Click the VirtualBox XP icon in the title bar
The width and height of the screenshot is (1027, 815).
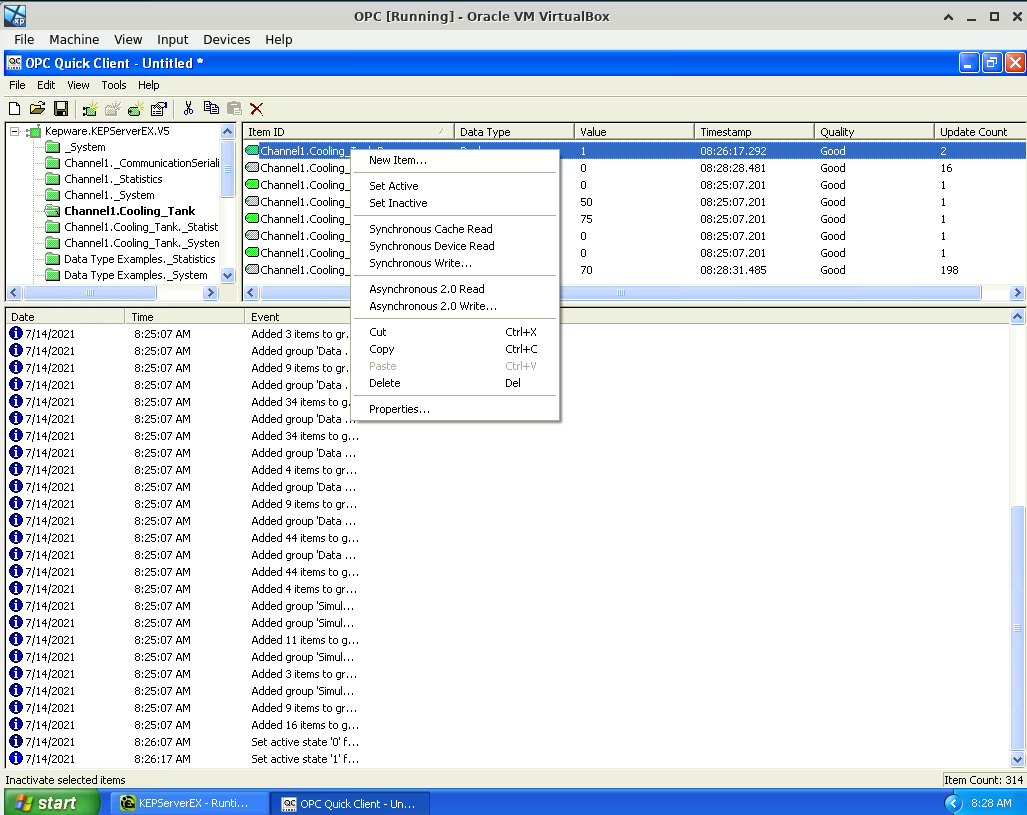click(x=15, y=16)
